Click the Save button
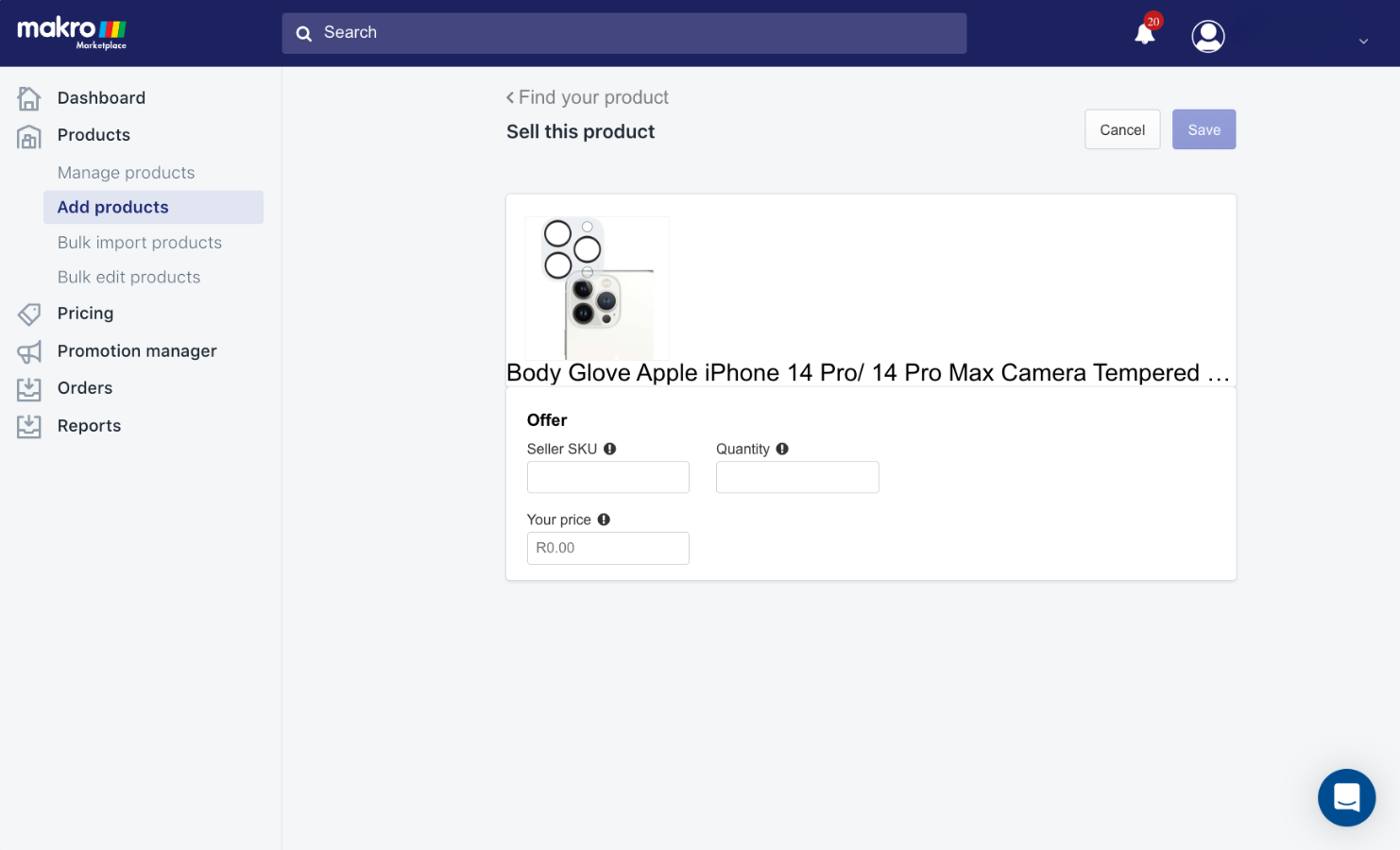This screenshot has width=1400, height=850. tap(1204, 129)
